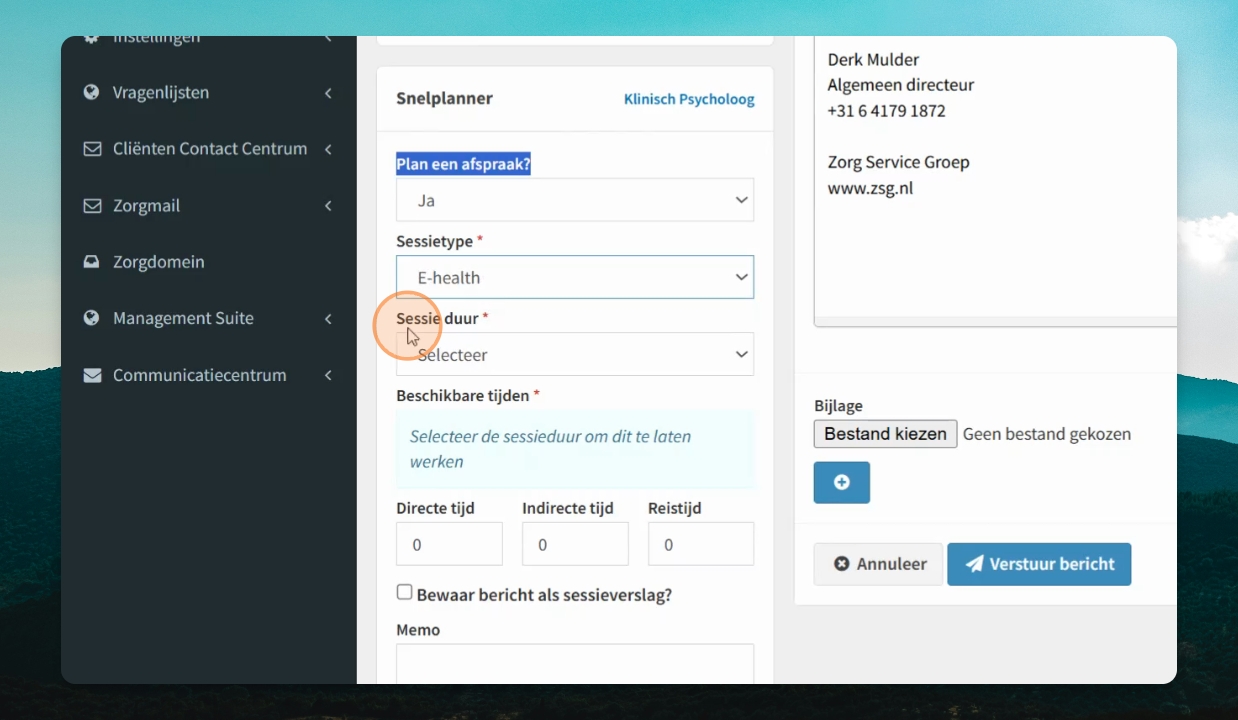The height and width of the screenshot is (720, 1238).
Task: Click the blue plus button under Bijlage
Action: click(x=842, y=482)
